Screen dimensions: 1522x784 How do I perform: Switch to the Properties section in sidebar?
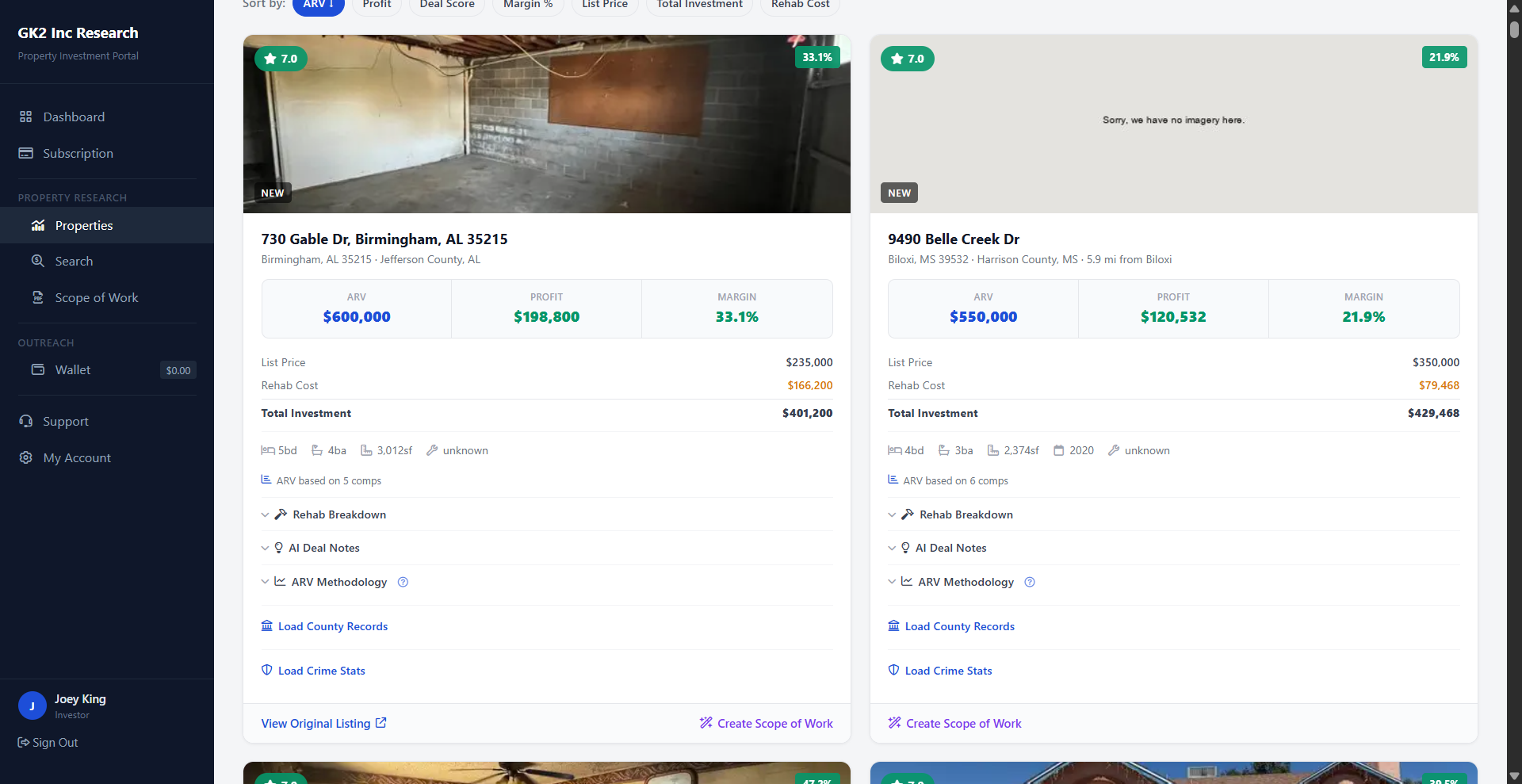pos(83,225)
